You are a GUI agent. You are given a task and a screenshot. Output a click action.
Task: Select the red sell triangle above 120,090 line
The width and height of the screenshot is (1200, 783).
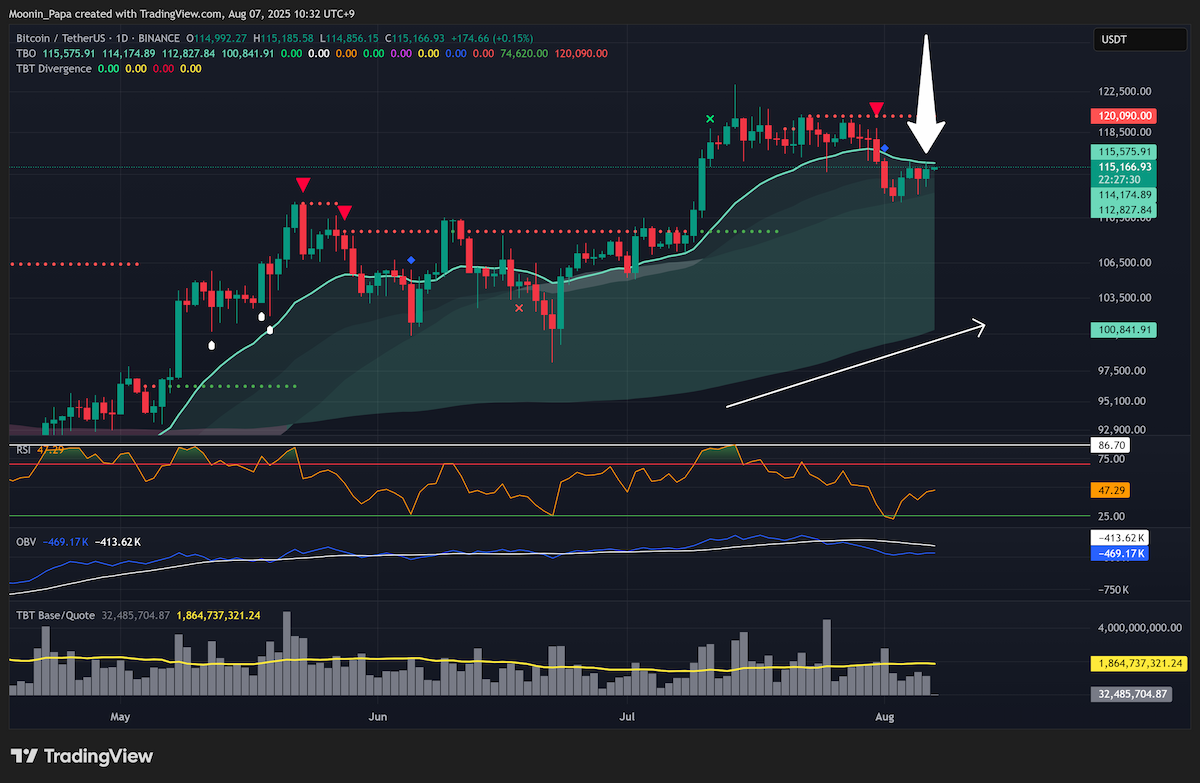(877, 108)
